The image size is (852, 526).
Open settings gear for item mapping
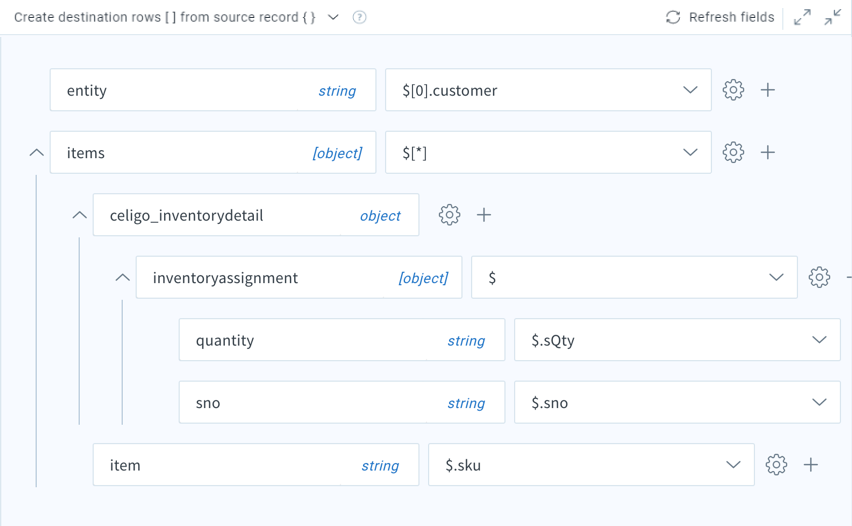click(x=776, y=465)
